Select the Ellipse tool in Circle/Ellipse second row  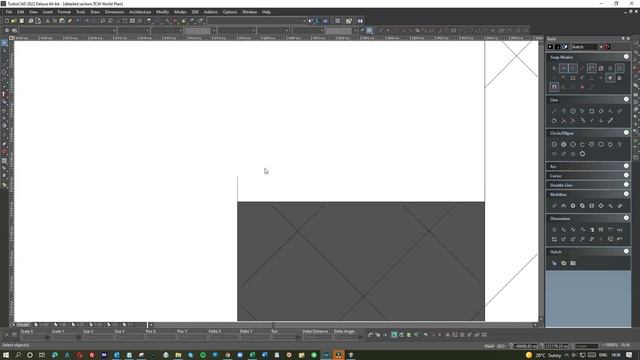pyautogui.click(x=554, y=154)
